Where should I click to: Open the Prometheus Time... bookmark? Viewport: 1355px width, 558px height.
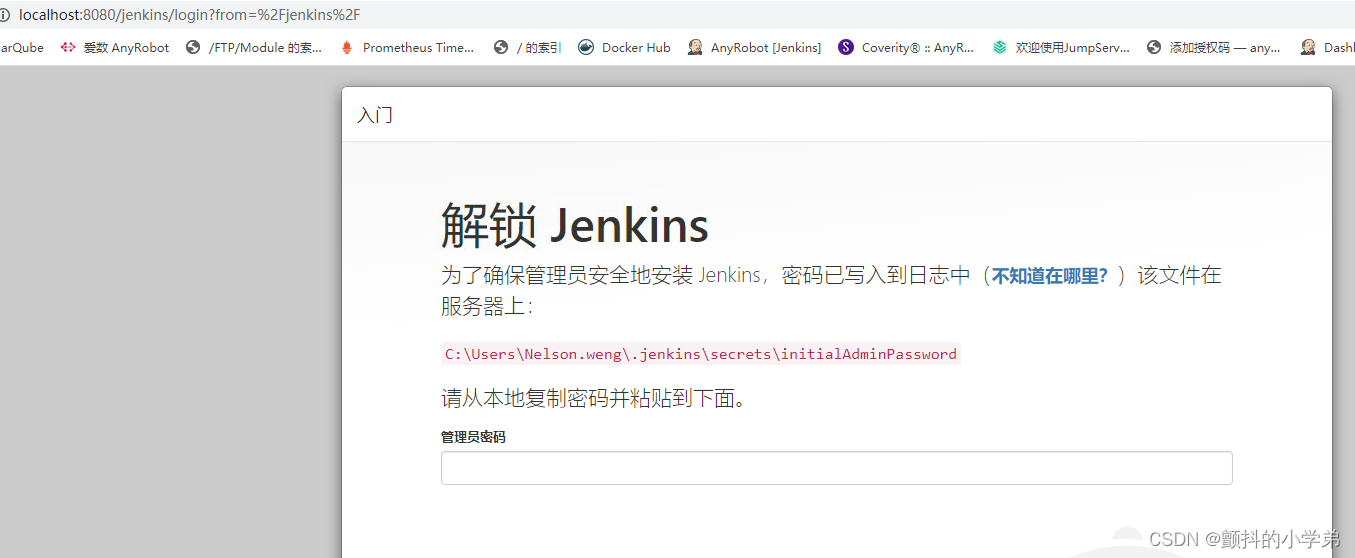point(407,47)
